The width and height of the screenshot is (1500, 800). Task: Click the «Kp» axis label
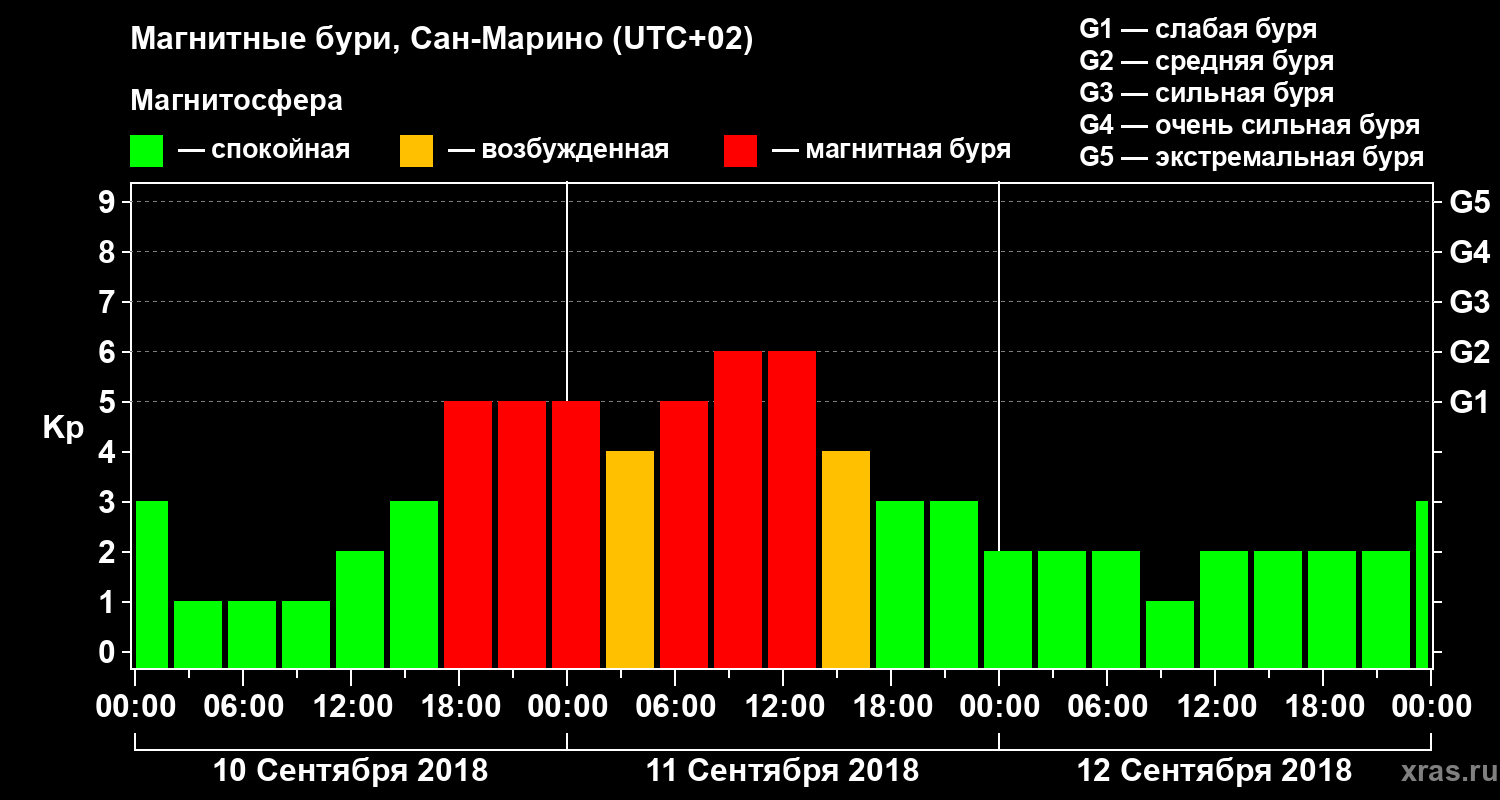tap(63, 427)
